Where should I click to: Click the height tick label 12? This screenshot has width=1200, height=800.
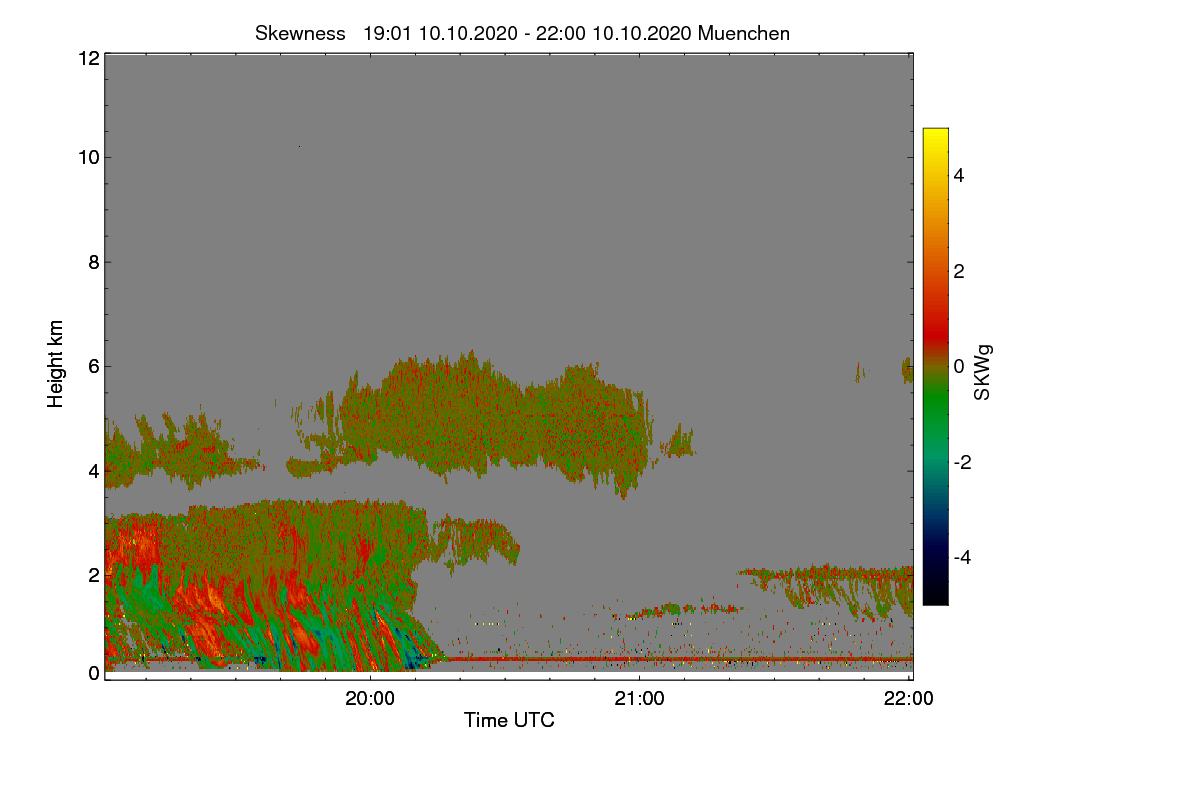(88, 58)
